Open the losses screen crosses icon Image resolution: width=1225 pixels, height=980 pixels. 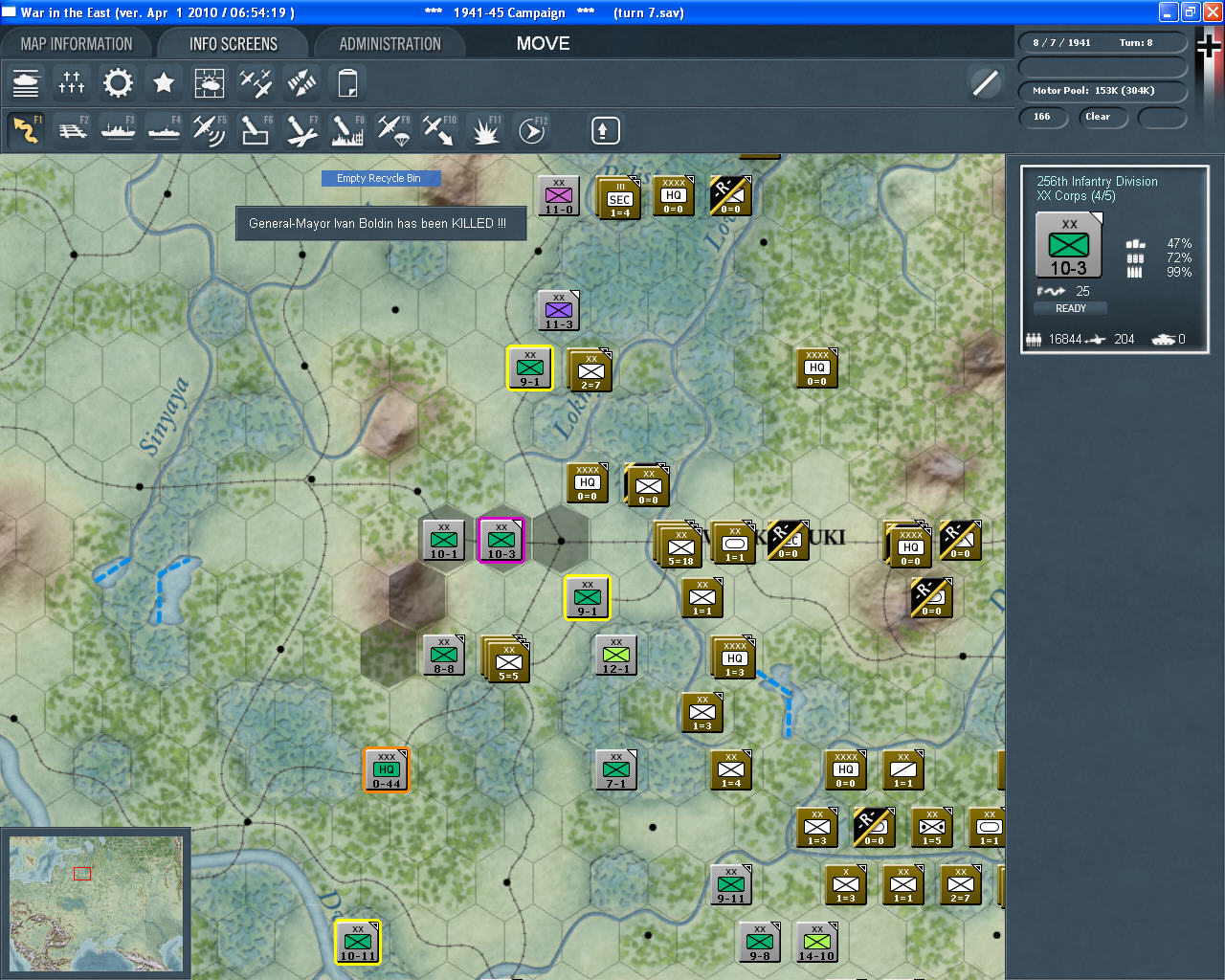[72, 83]
